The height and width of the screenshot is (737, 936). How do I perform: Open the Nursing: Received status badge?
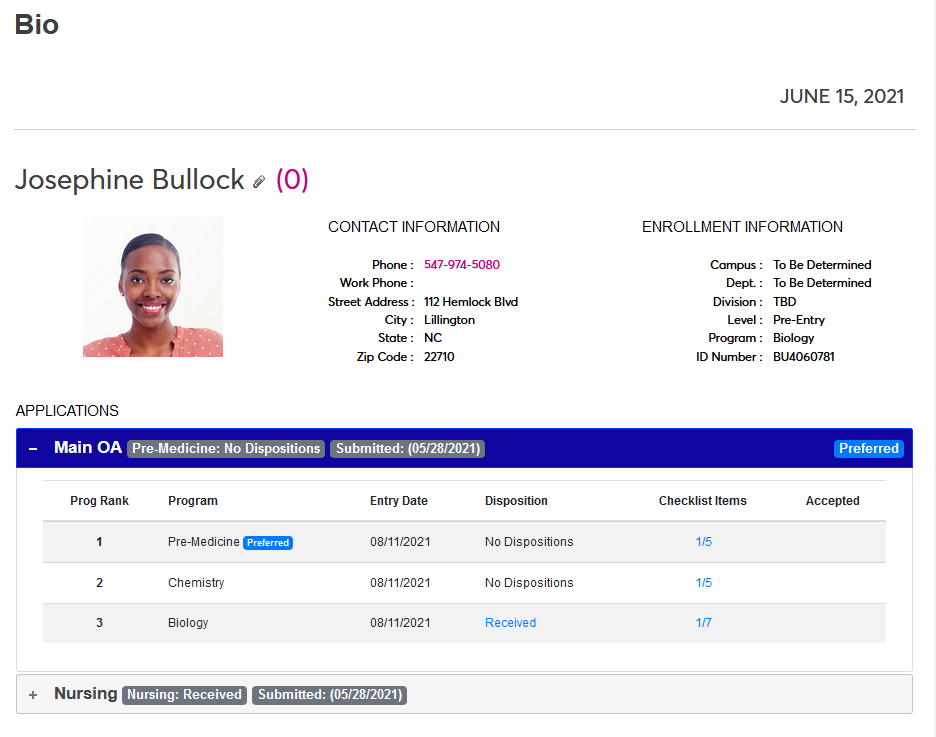[184, 694]
